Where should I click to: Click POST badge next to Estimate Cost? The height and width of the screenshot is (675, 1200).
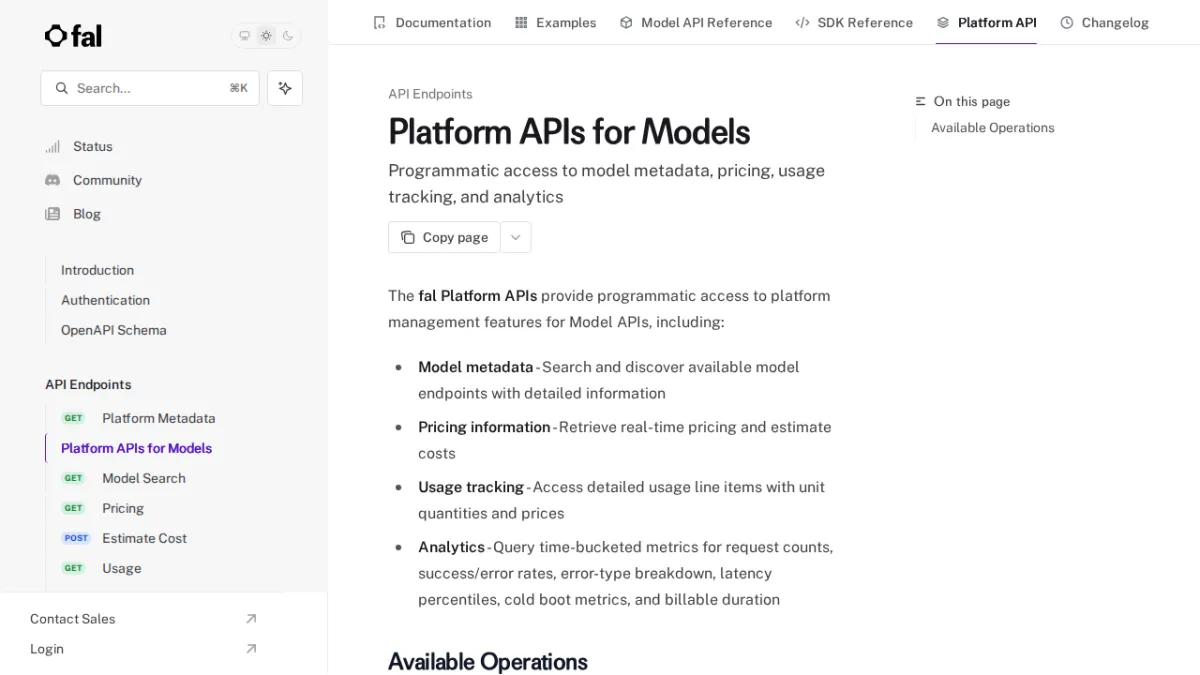[76, 538]
